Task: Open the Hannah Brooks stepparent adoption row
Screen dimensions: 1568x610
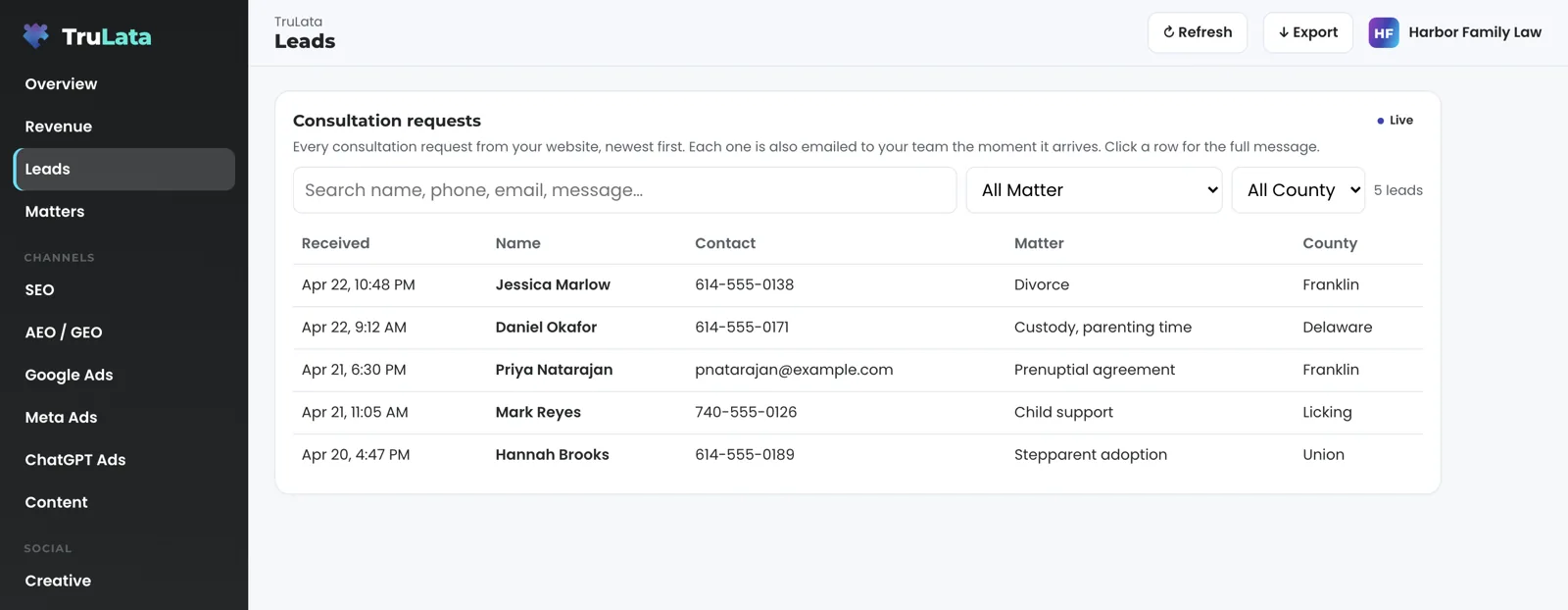Action: pyautogui.click(x=857, y=455)
